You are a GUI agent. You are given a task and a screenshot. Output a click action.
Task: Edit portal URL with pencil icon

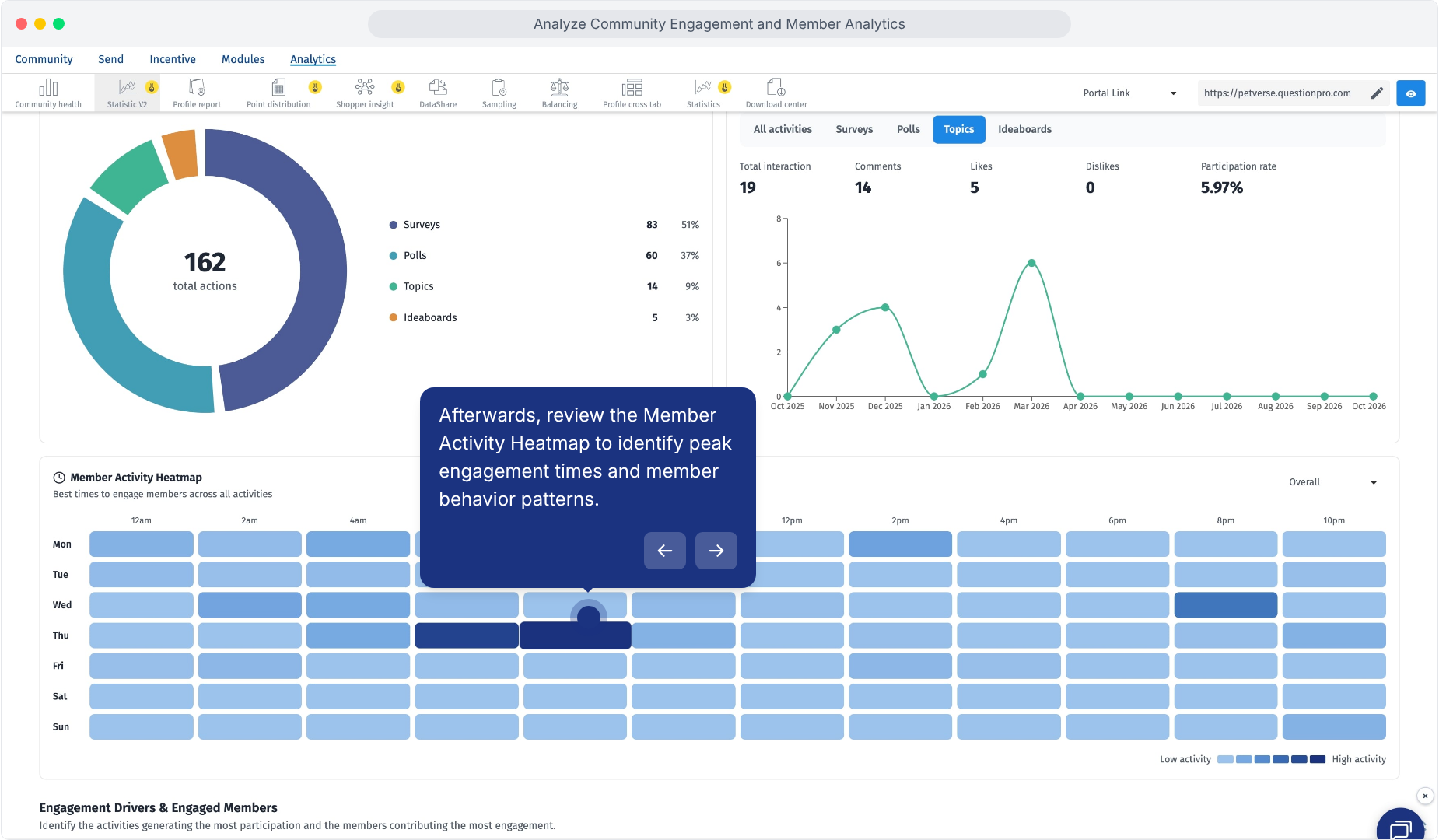tap(1378, 93)
